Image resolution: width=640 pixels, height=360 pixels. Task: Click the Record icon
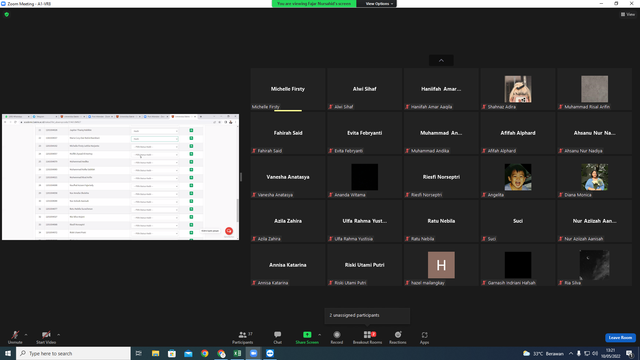337,335
